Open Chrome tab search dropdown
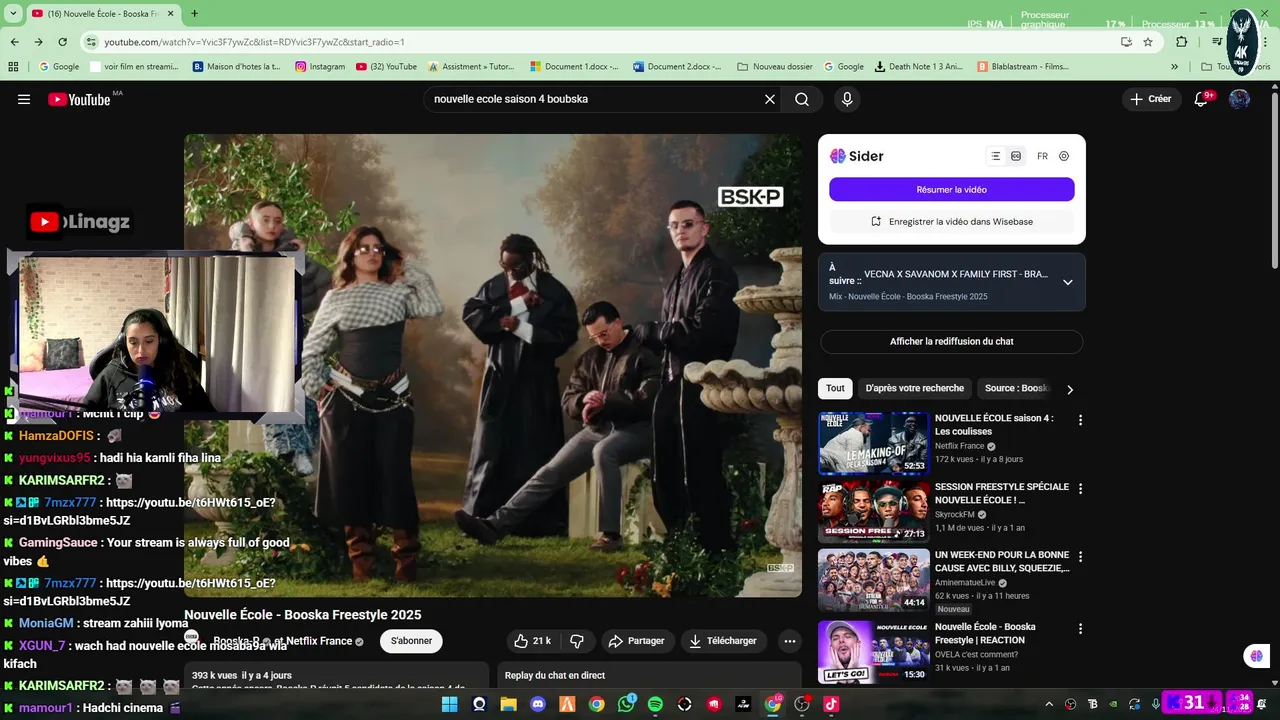 tap(14, 14)
